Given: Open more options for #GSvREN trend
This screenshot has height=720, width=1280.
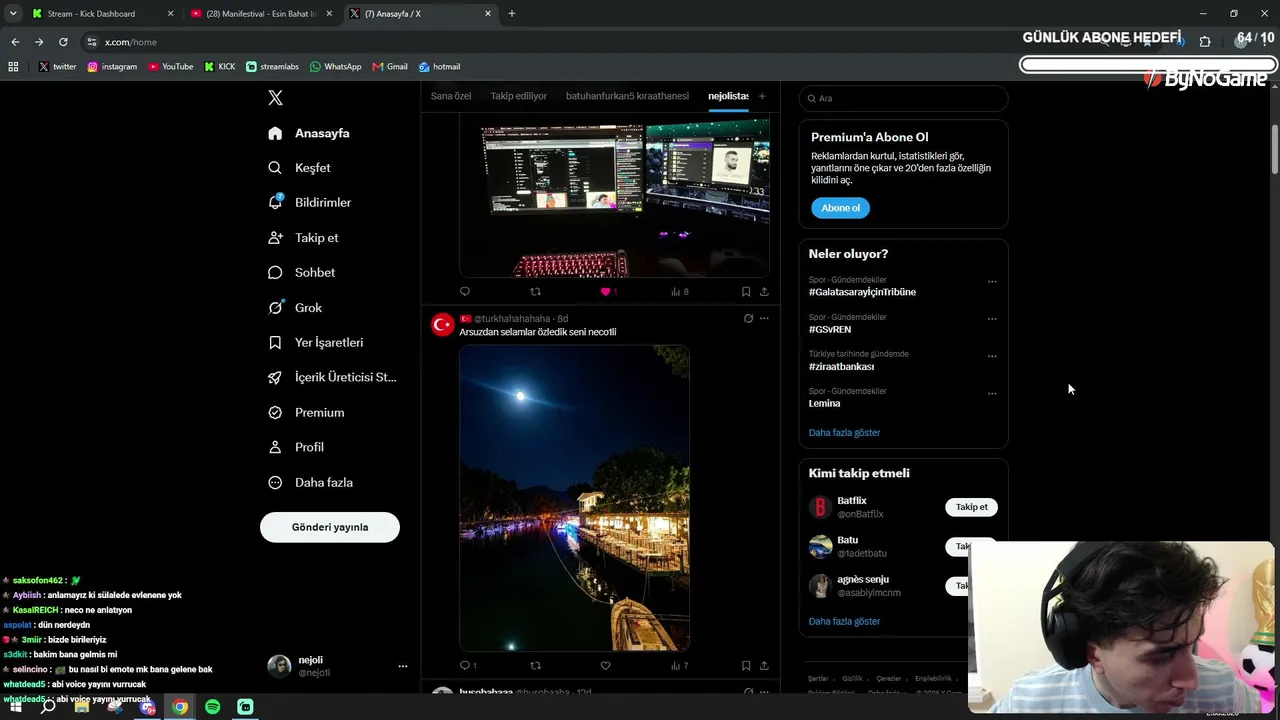Looking at the screenshot, I should [x=992, y=319].
